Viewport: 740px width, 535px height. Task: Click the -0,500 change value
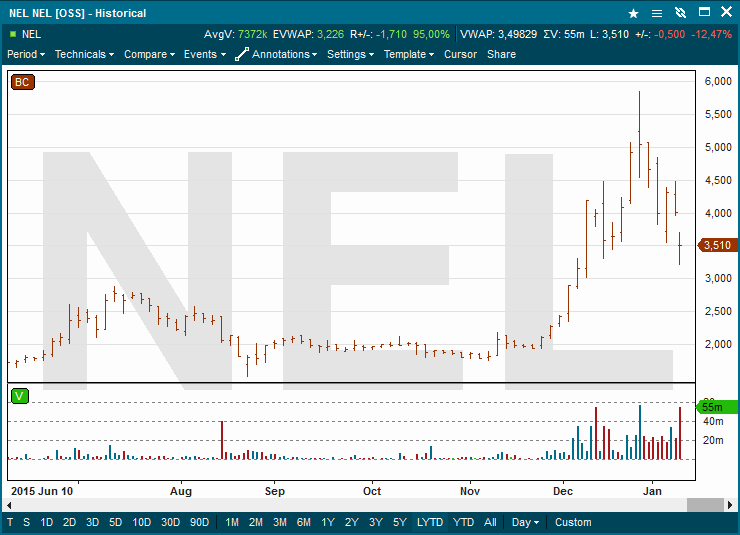[670, 34]
